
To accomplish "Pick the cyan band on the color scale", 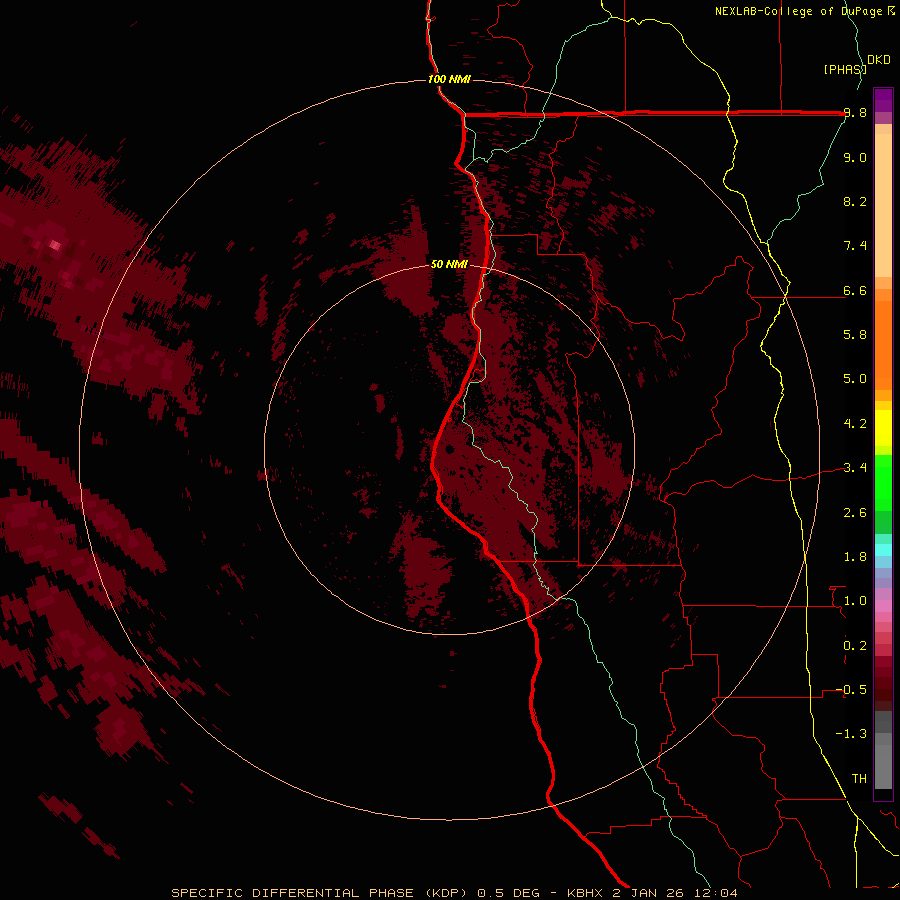I will point(883,550).
